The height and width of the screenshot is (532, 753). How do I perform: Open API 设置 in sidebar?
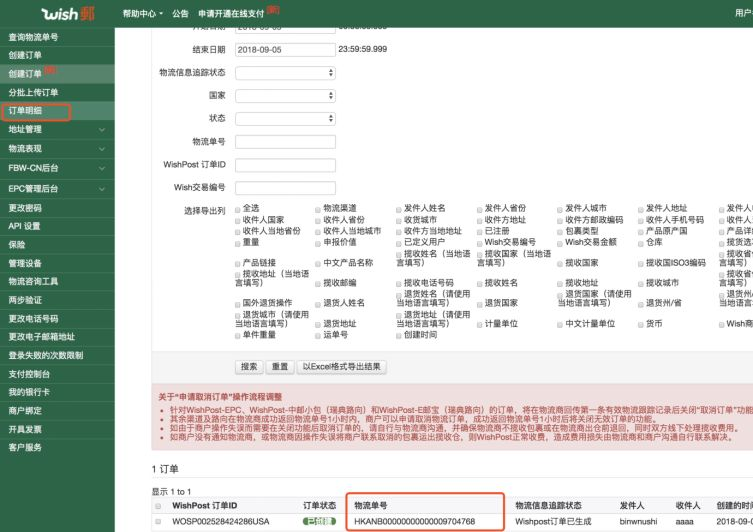coord(57,226)
